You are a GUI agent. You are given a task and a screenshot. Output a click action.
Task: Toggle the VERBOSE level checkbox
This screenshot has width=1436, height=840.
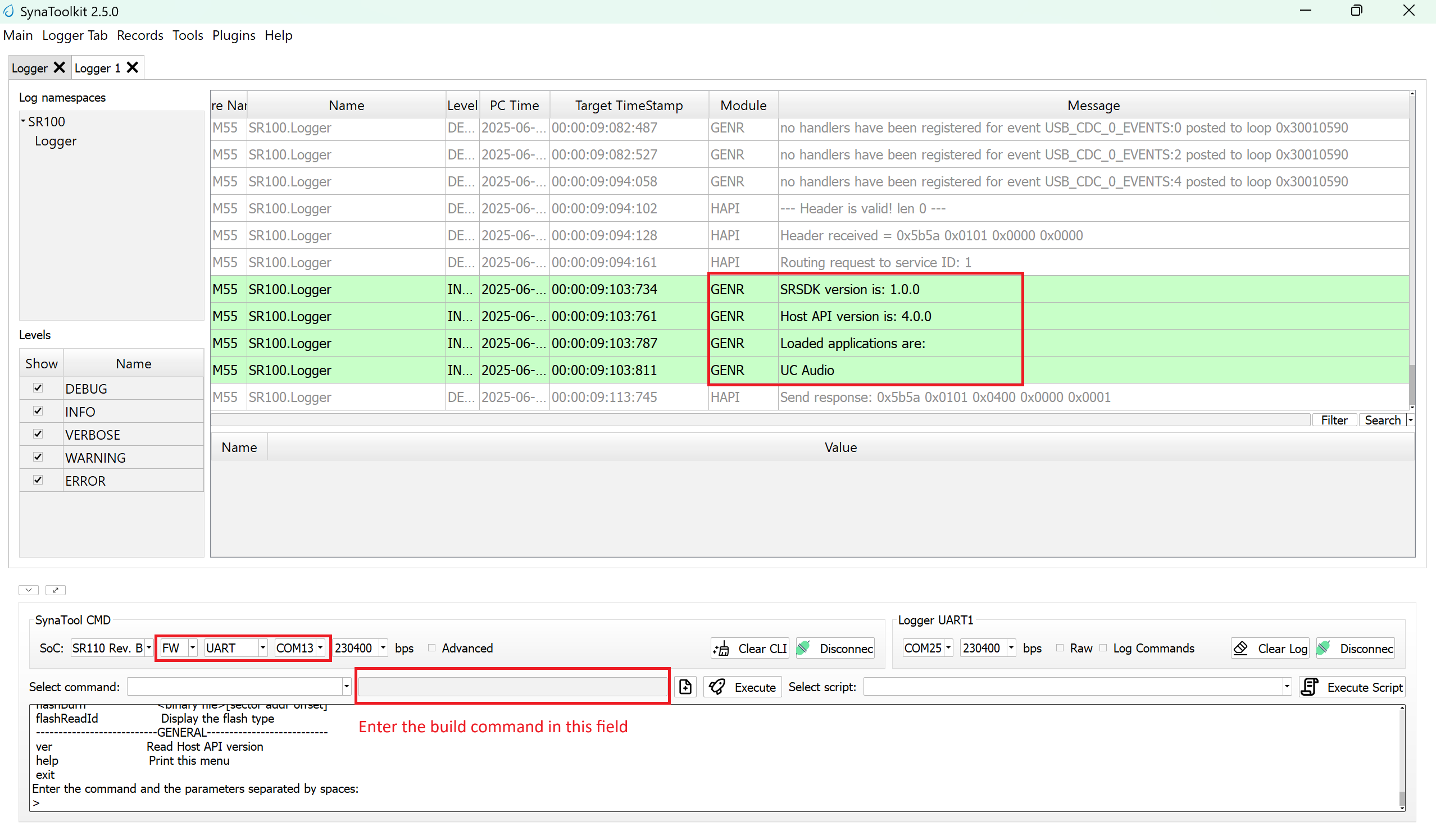click(38, 434)
